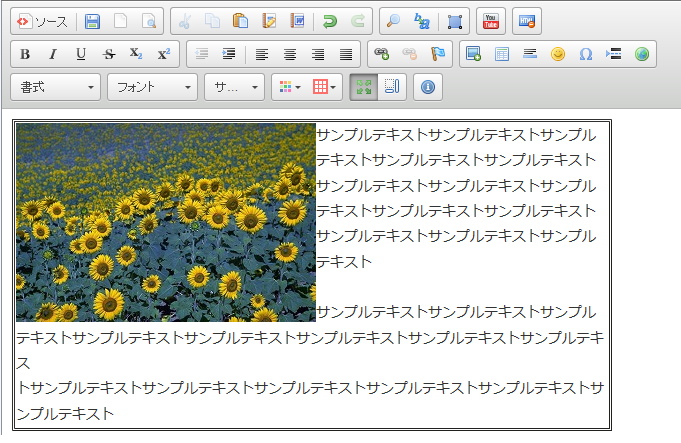Toggle the maximize editor button
Screen dimensions: 681x443
pos(364,87)
